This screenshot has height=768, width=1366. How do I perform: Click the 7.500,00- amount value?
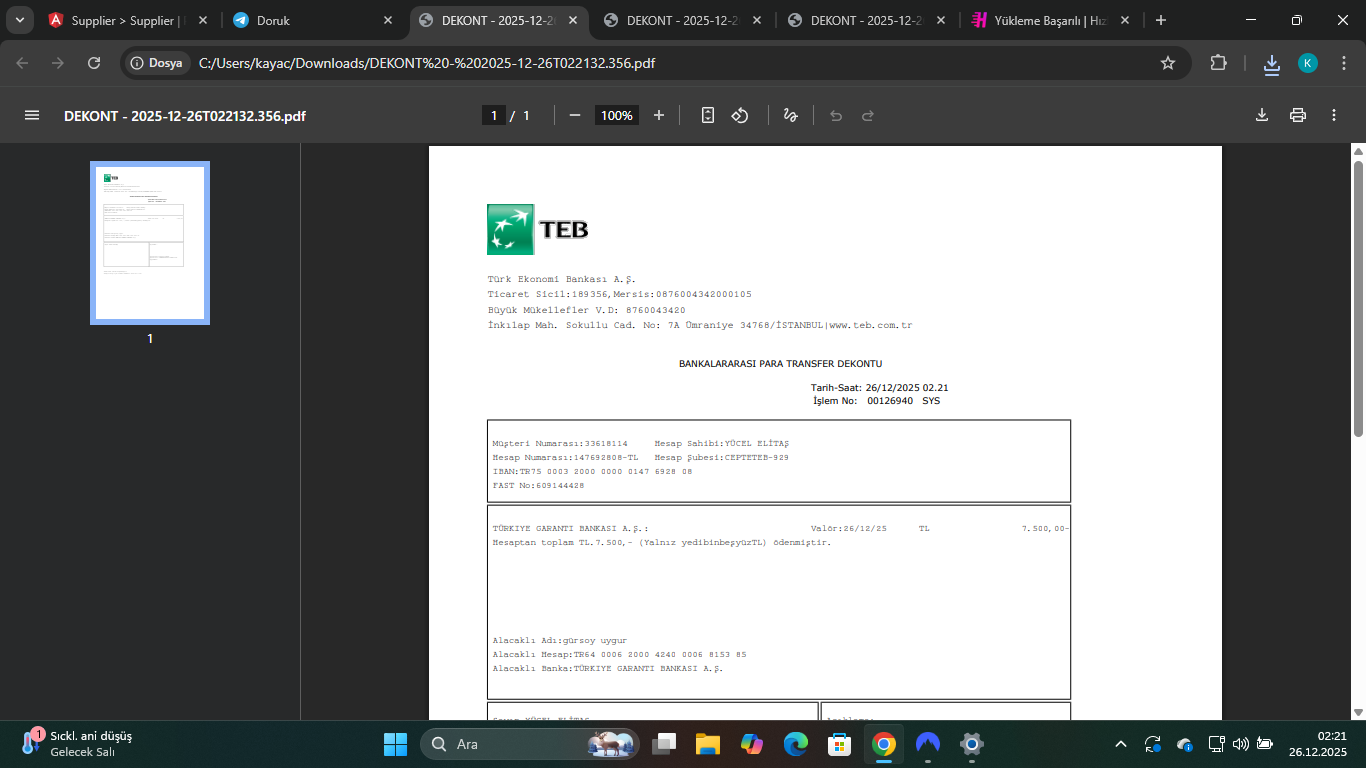(x=1045, y=528)
